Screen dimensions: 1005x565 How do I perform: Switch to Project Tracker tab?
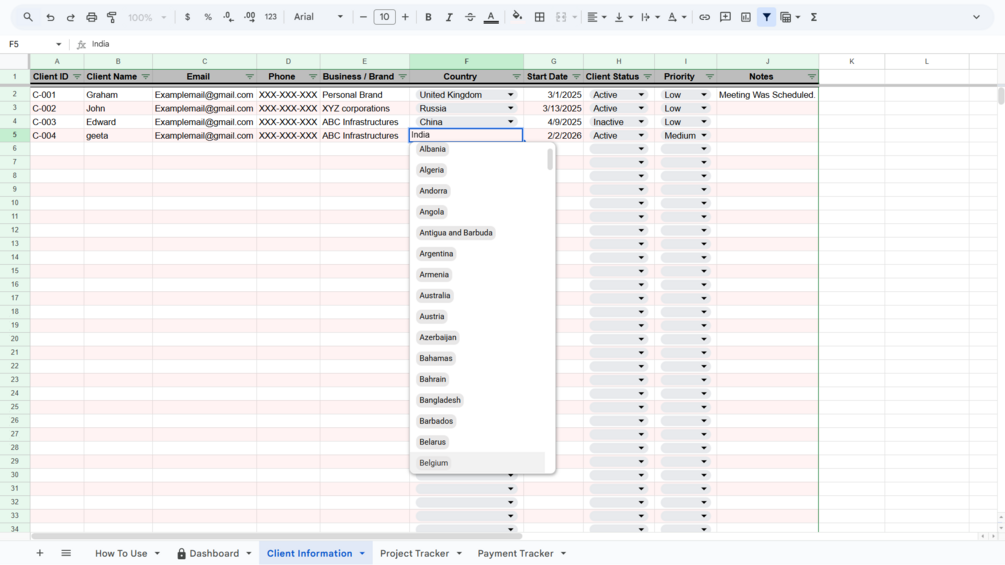(x=414, y=553)
